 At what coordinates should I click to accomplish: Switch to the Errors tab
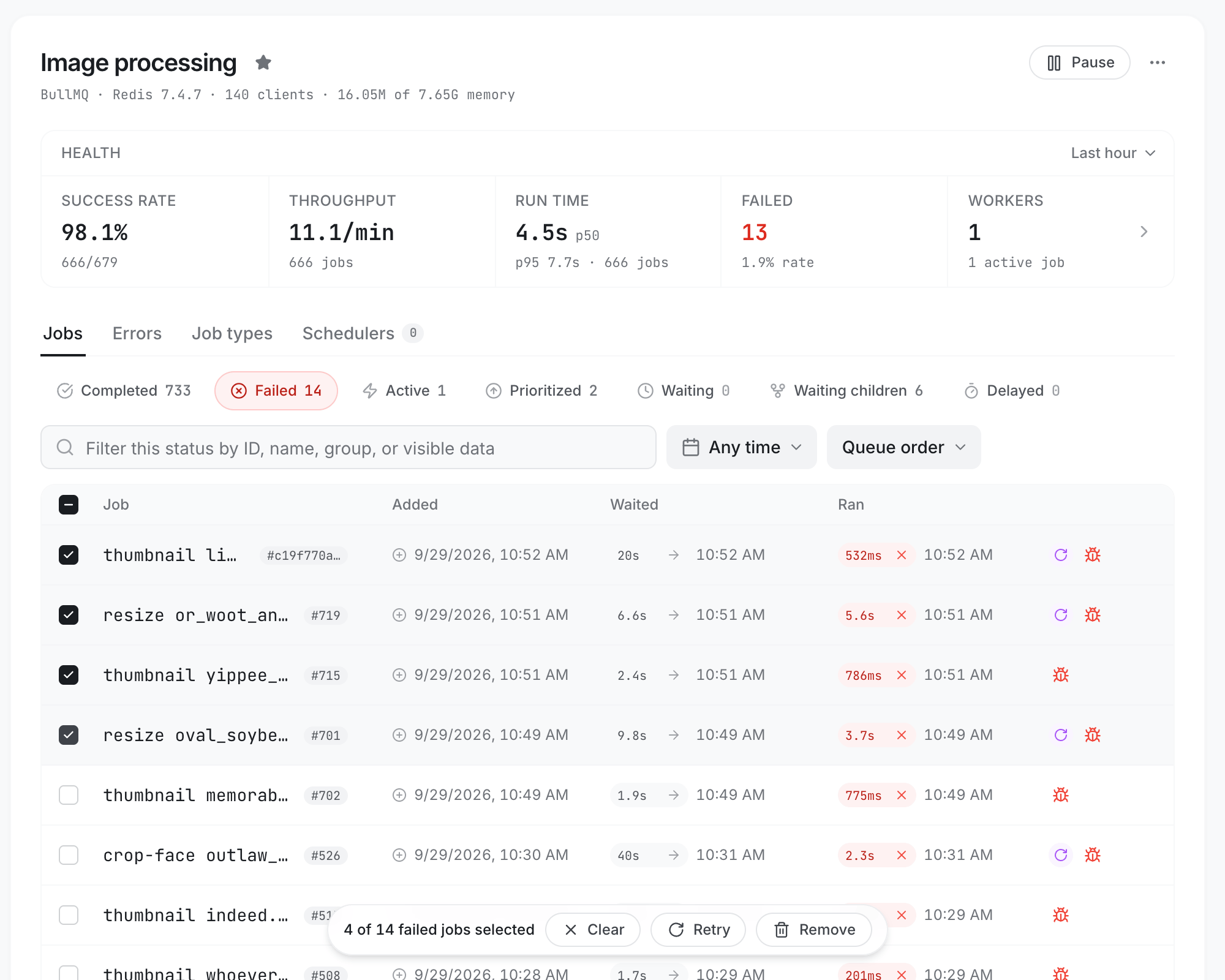[x=137, y=333]
